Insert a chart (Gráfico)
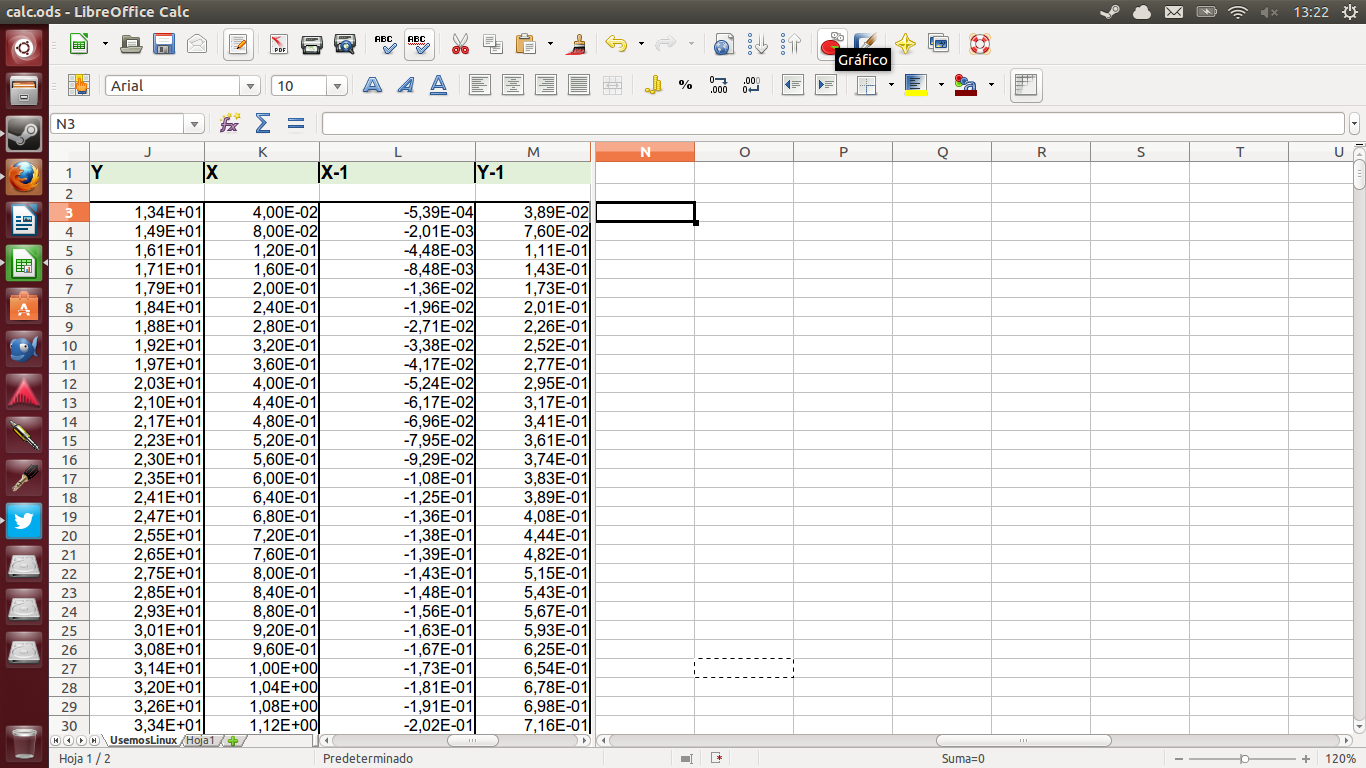 click(831, 44)
